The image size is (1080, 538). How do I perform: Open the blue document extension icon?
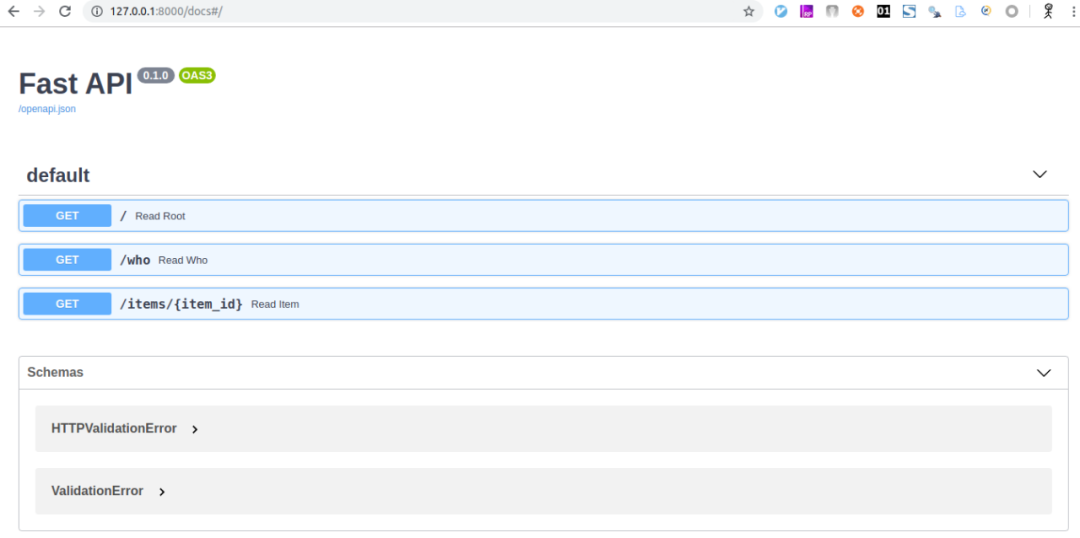click(960, 12)
